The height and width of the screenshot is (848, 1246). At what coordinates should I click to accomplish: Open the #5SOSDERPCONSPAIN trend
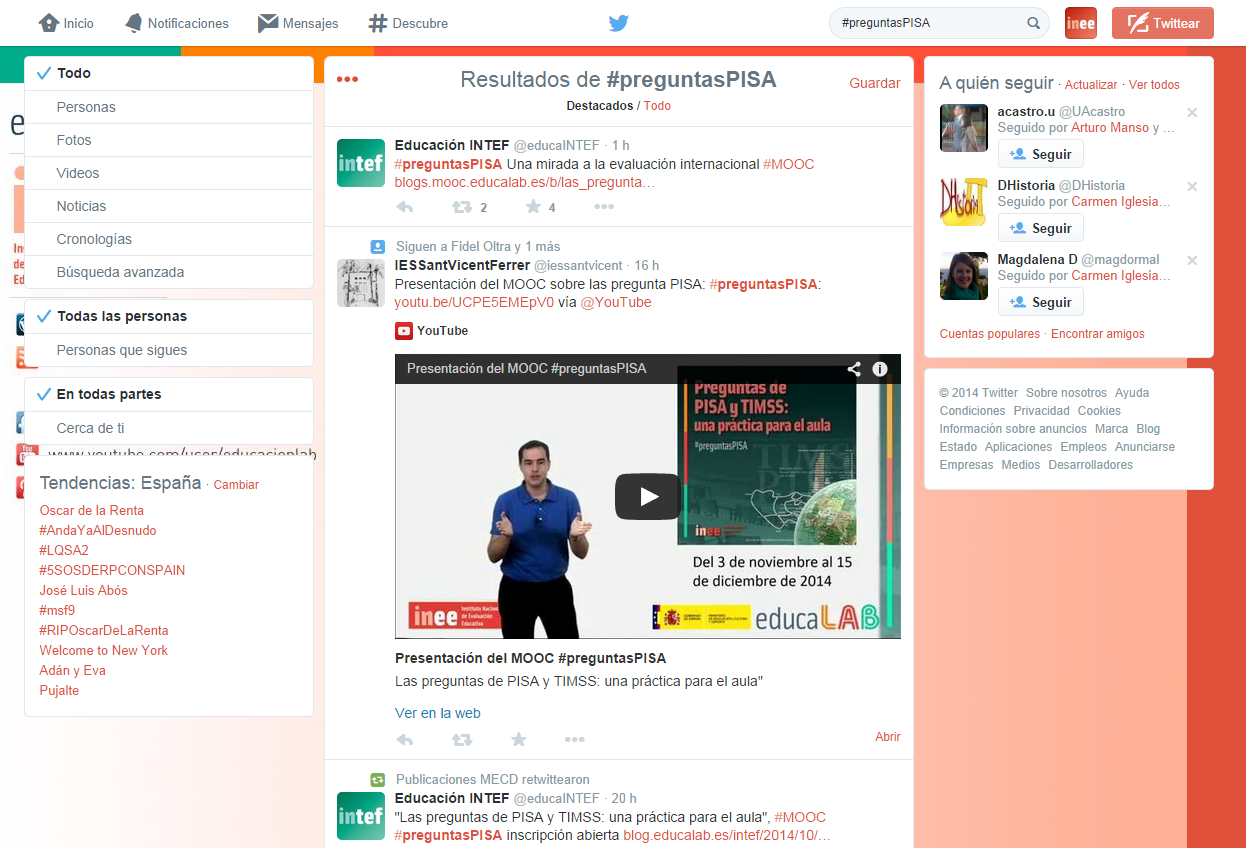[x=112, y=570]
